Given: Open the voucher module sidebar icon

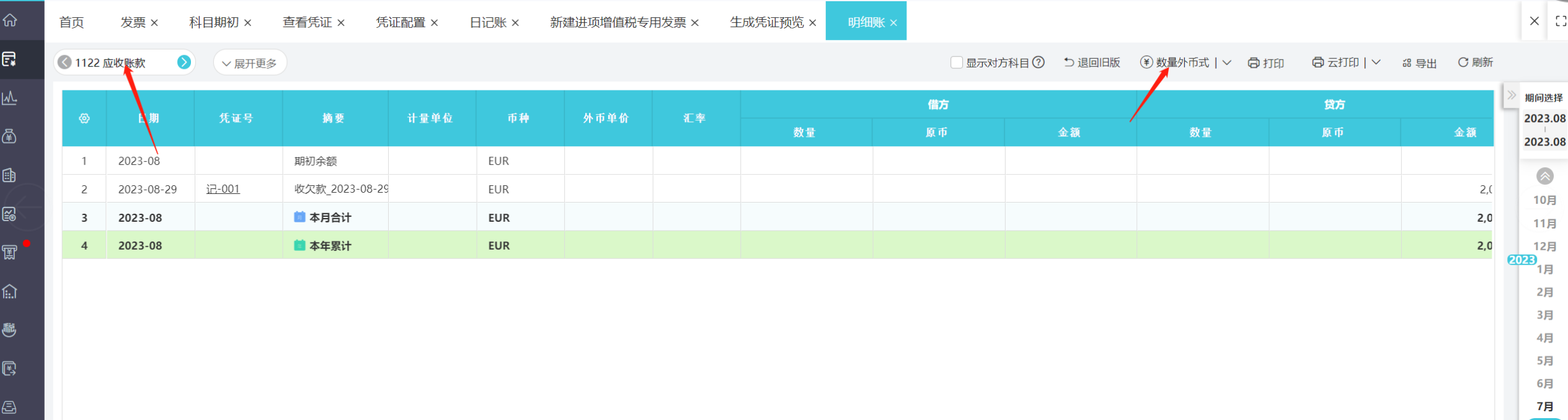Looking at the screenshot, I should [10, 59].
